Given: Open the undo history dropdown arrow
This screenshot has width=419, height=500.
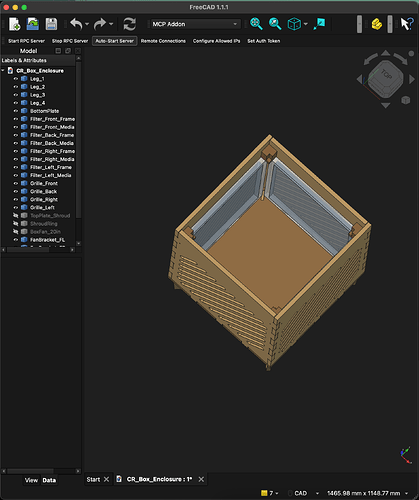Looking at the screenshot, I should [x=87, y=24].
